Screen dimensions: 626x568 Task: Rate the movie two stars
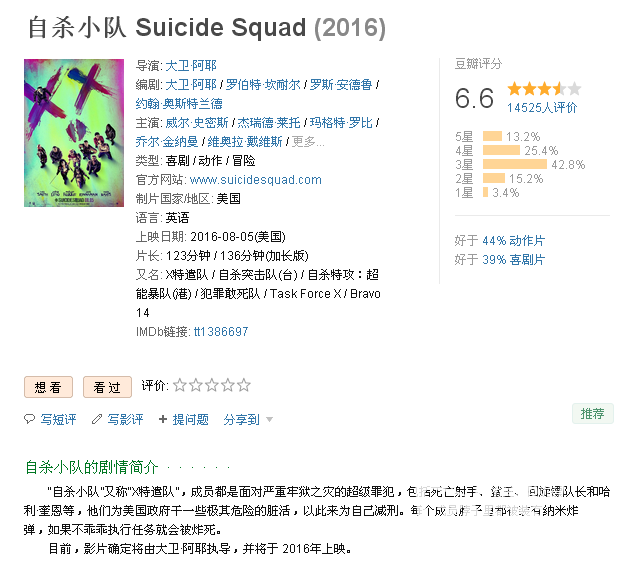[196, 385]
